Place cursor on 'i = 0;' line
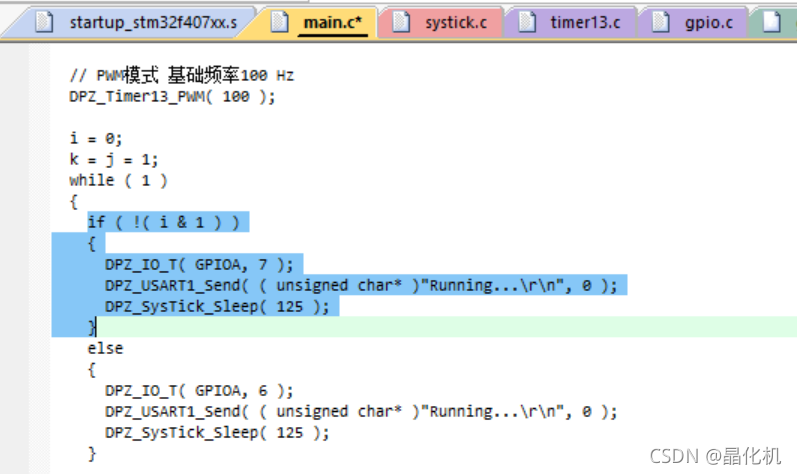Screen dimensions: 797x474 (96, 138)
